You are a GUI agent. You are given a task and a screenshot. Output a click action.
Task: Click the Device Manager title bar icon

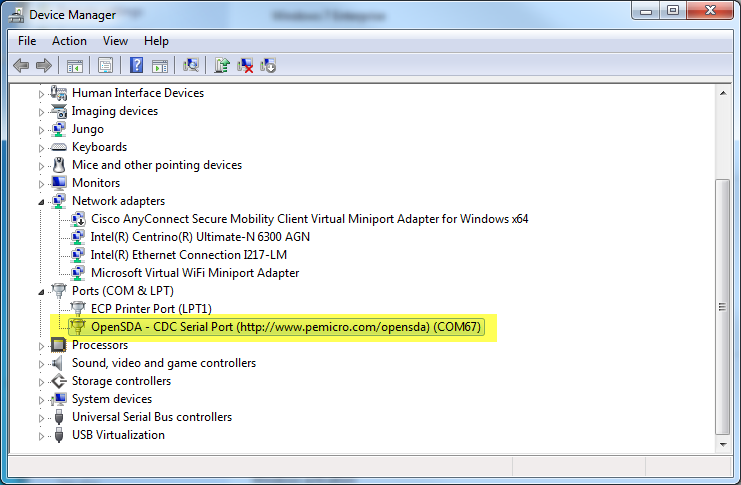pos(16,15)
